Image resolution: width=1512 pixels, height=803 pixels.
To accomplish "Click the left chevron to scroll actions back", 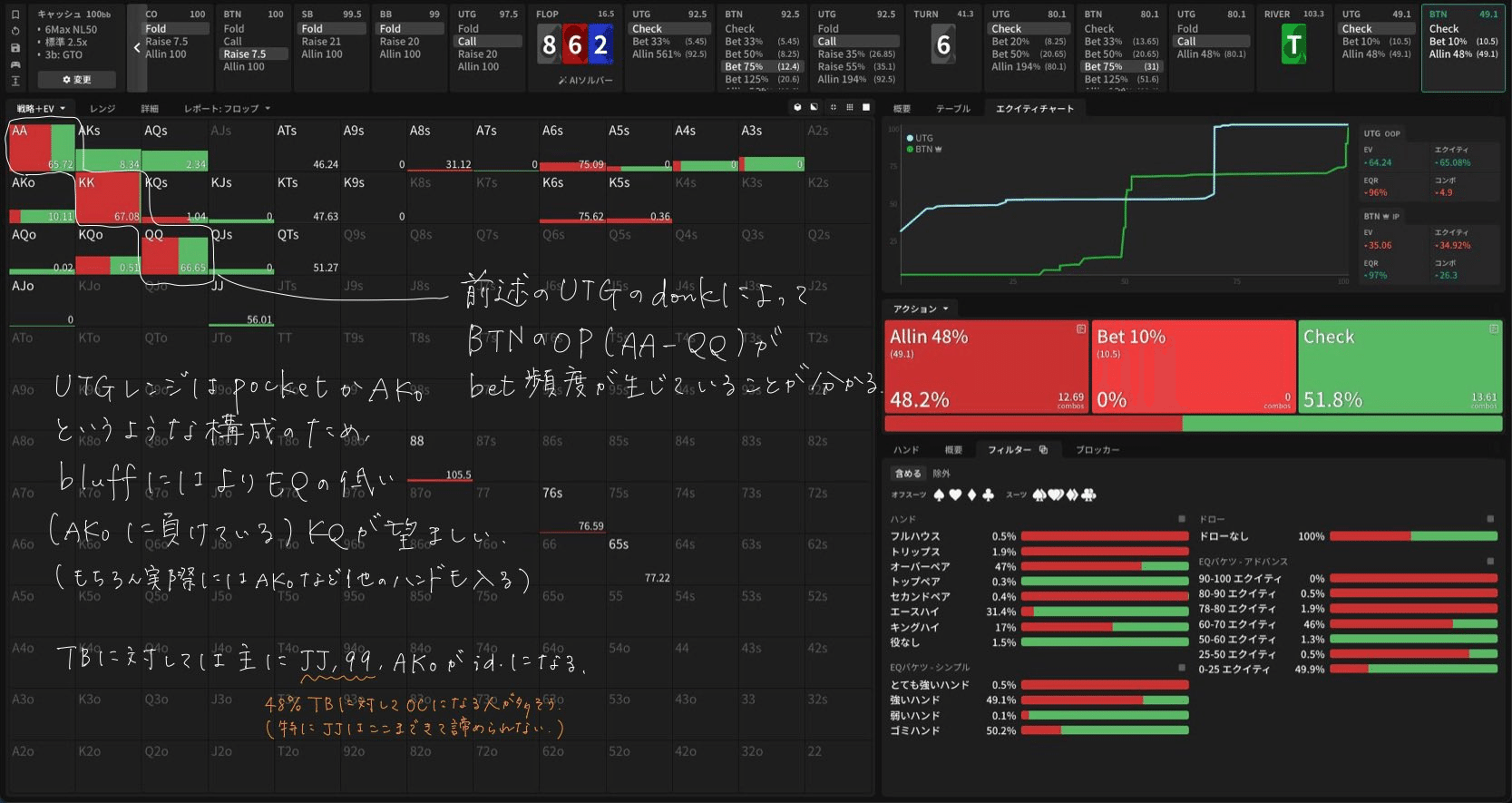I will [x=137, y=47].
